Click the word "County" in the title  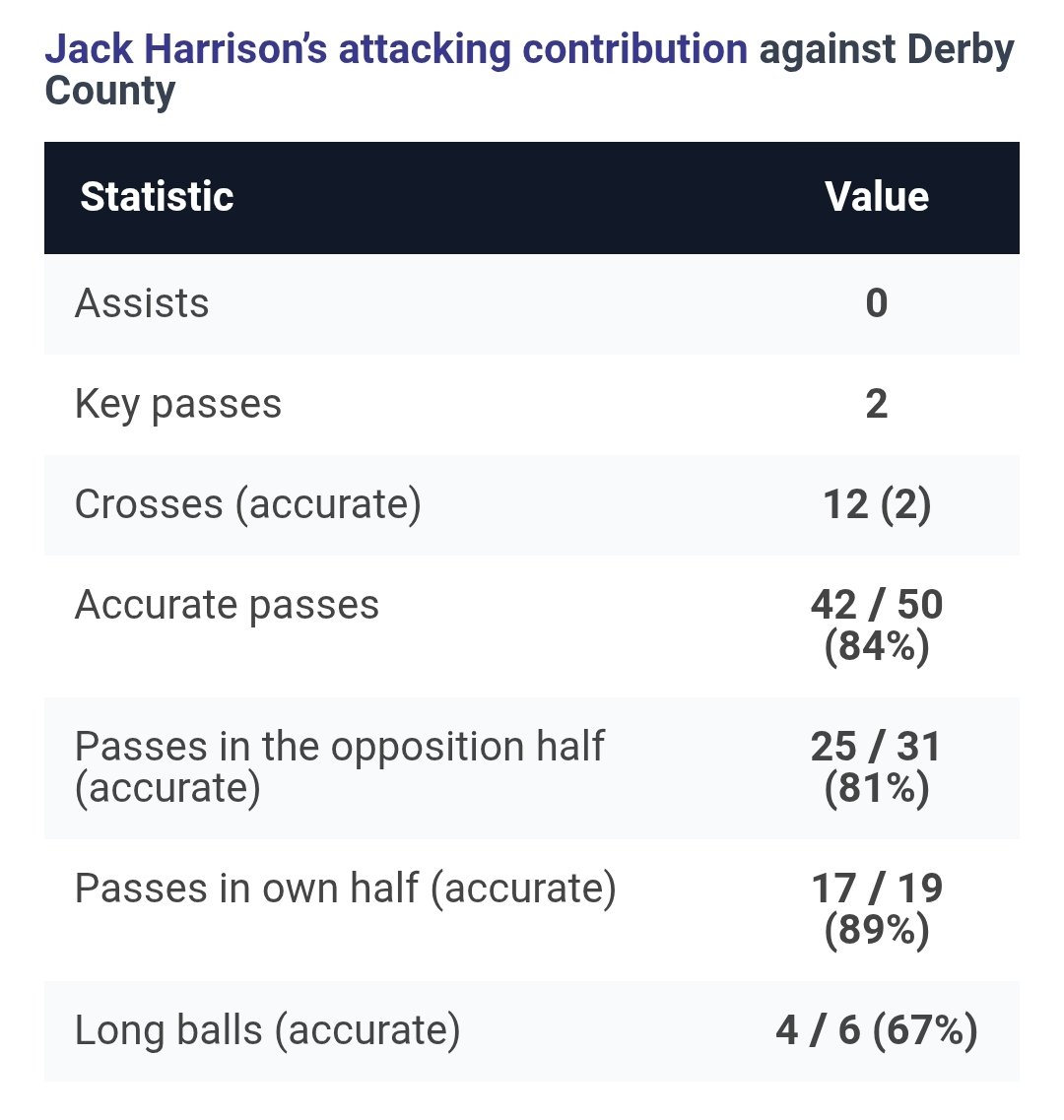pyautogui.click(x=110, y=91)
